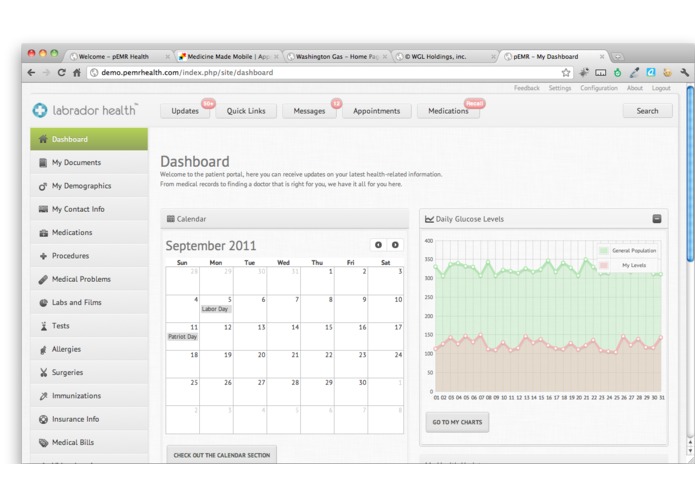Select September 30 calendar cell

[x=351, y=392]
